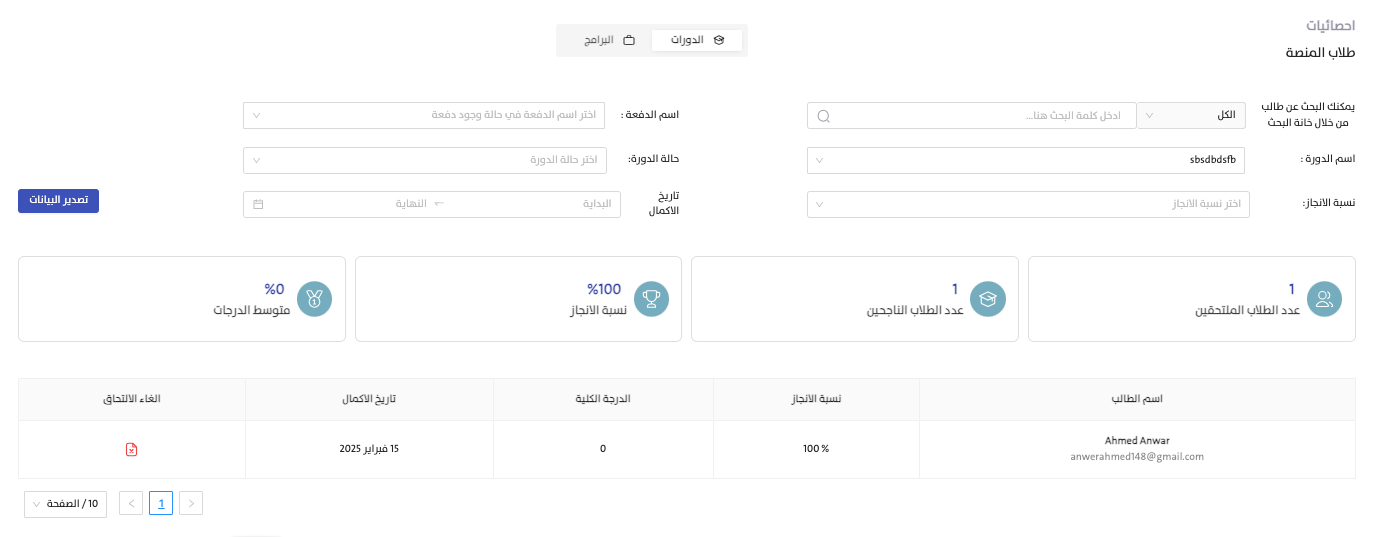Click the search magnifier icon
The image size is (1375, 537).
coord(824,116)
